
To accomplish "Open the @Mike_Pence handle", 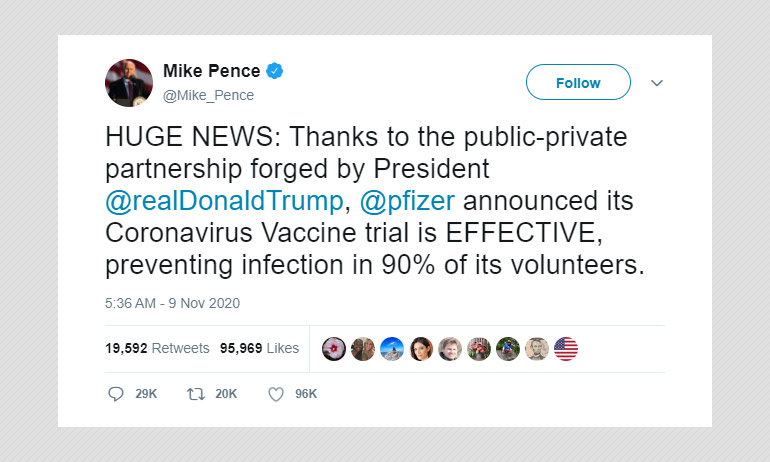I will pos(208,95).
